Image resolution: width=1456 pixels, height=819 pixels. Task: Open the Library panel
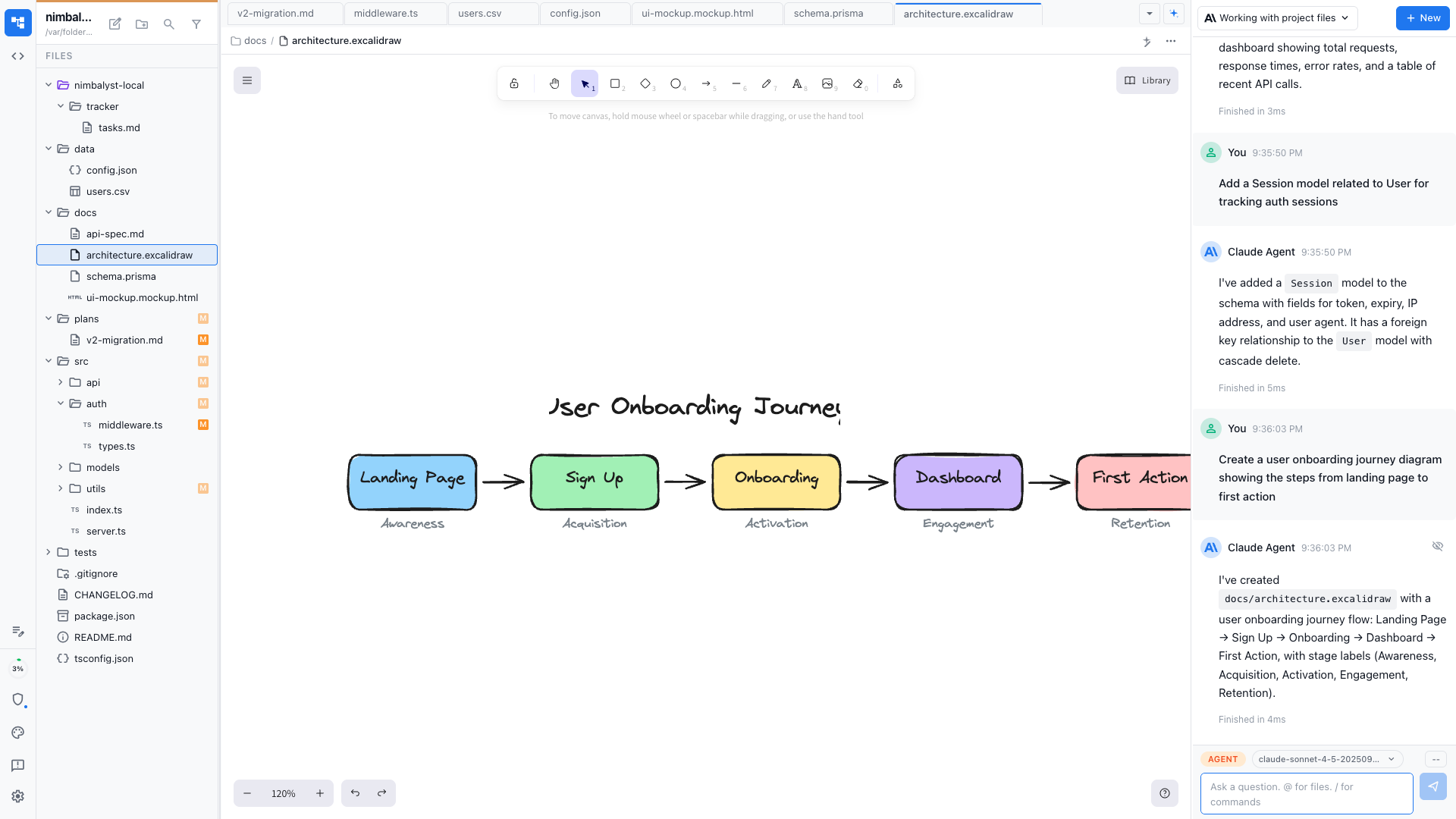point(1147,80)
